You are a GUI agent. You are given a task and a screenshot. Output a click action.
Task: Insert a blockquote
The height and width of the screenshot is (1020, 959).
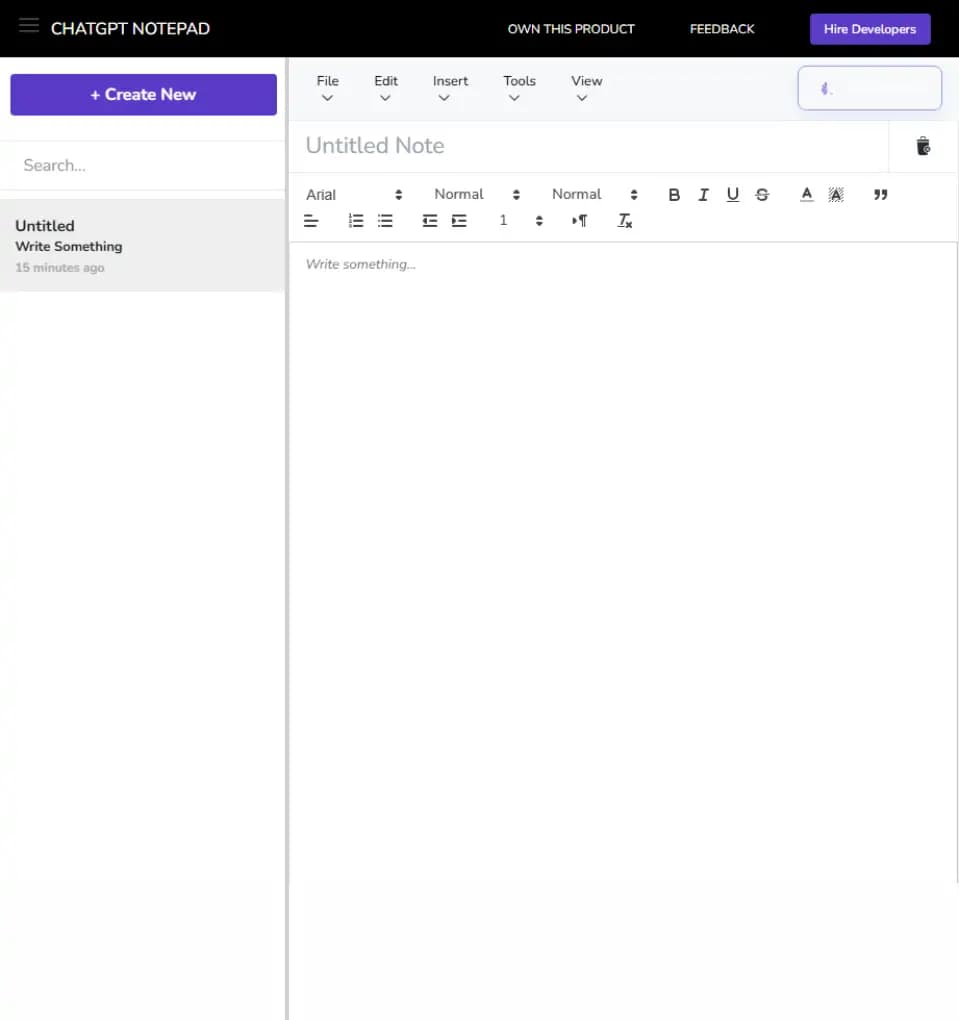click(880, 195)
